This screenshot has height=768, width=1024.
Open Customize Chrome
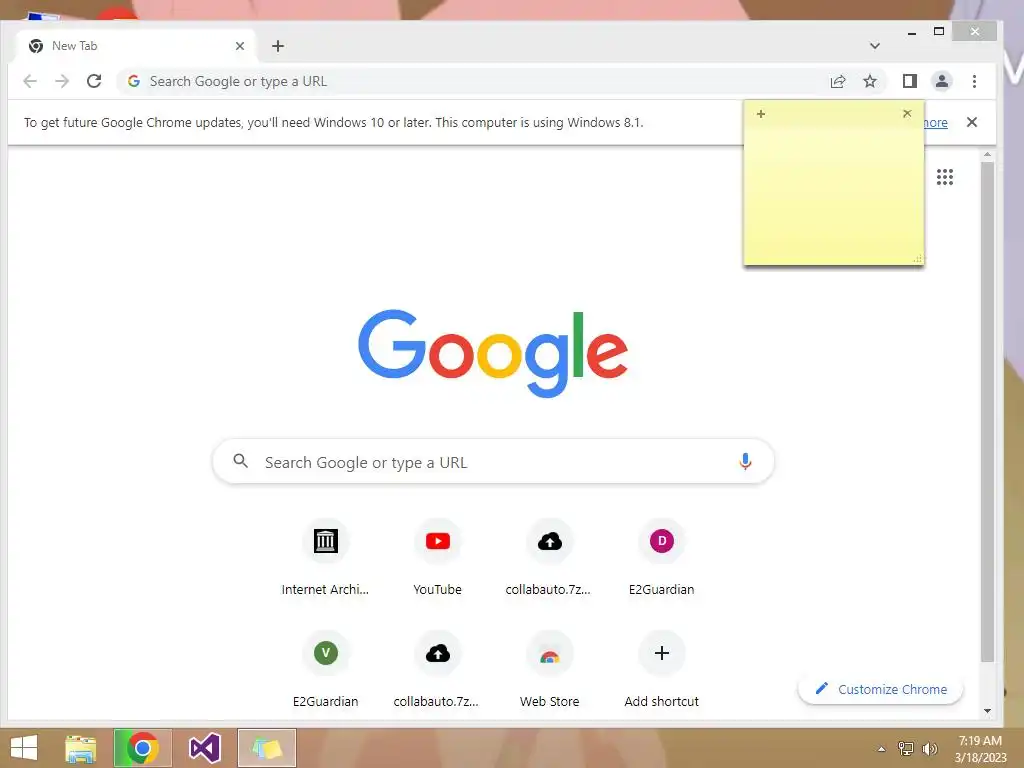pyautogui.click(x=880, y=689)
